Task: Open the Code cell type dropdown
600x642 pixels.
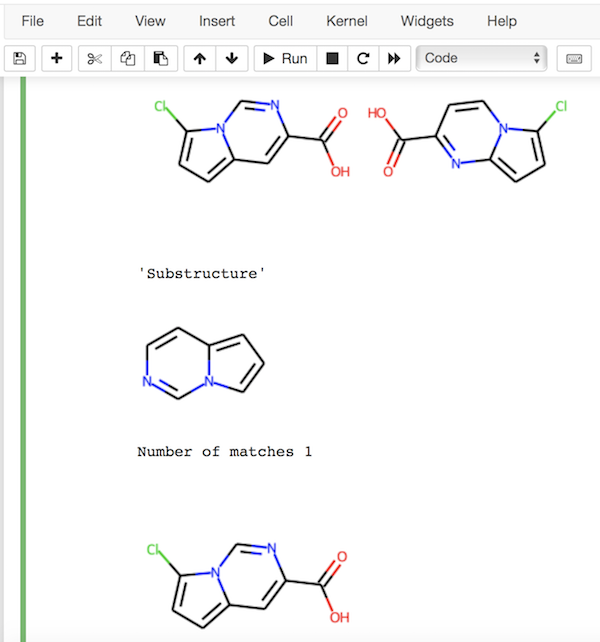Action: pos(482,59)
